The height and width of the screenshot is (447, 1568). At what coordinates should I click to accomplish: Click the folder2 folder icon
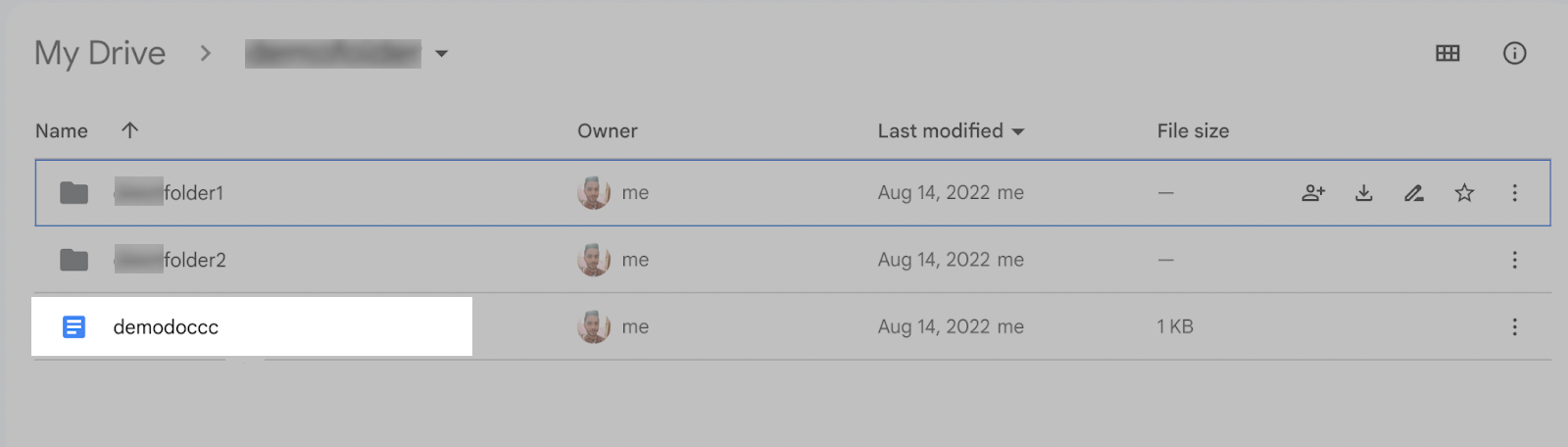point(73,260)
